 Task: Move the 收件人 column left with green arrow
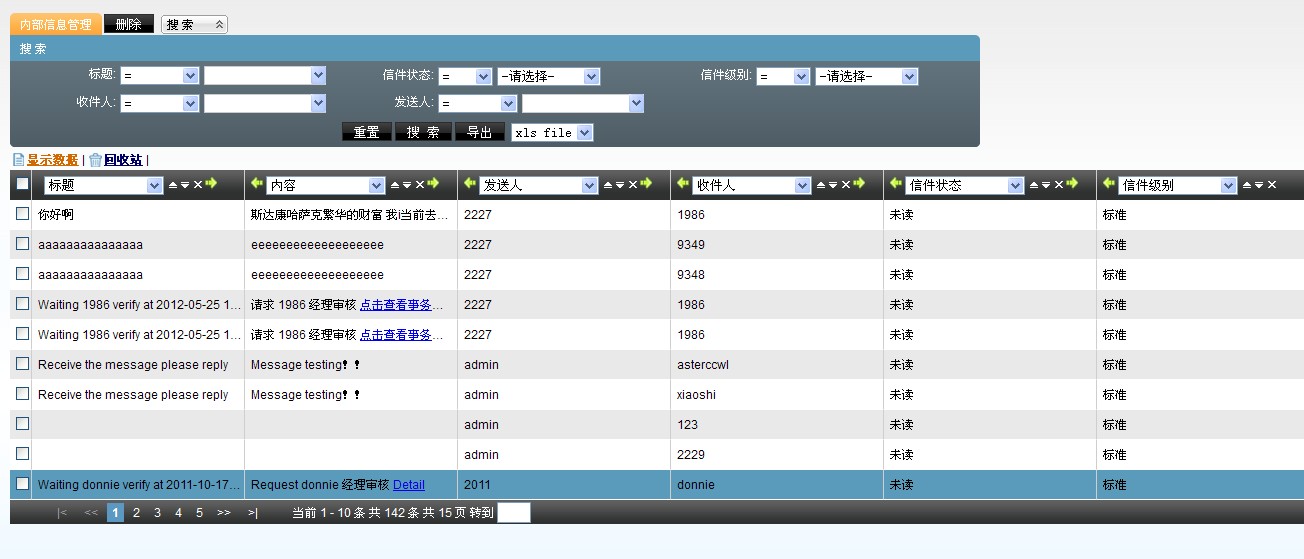pyautogui.click(x=683, y=184)
